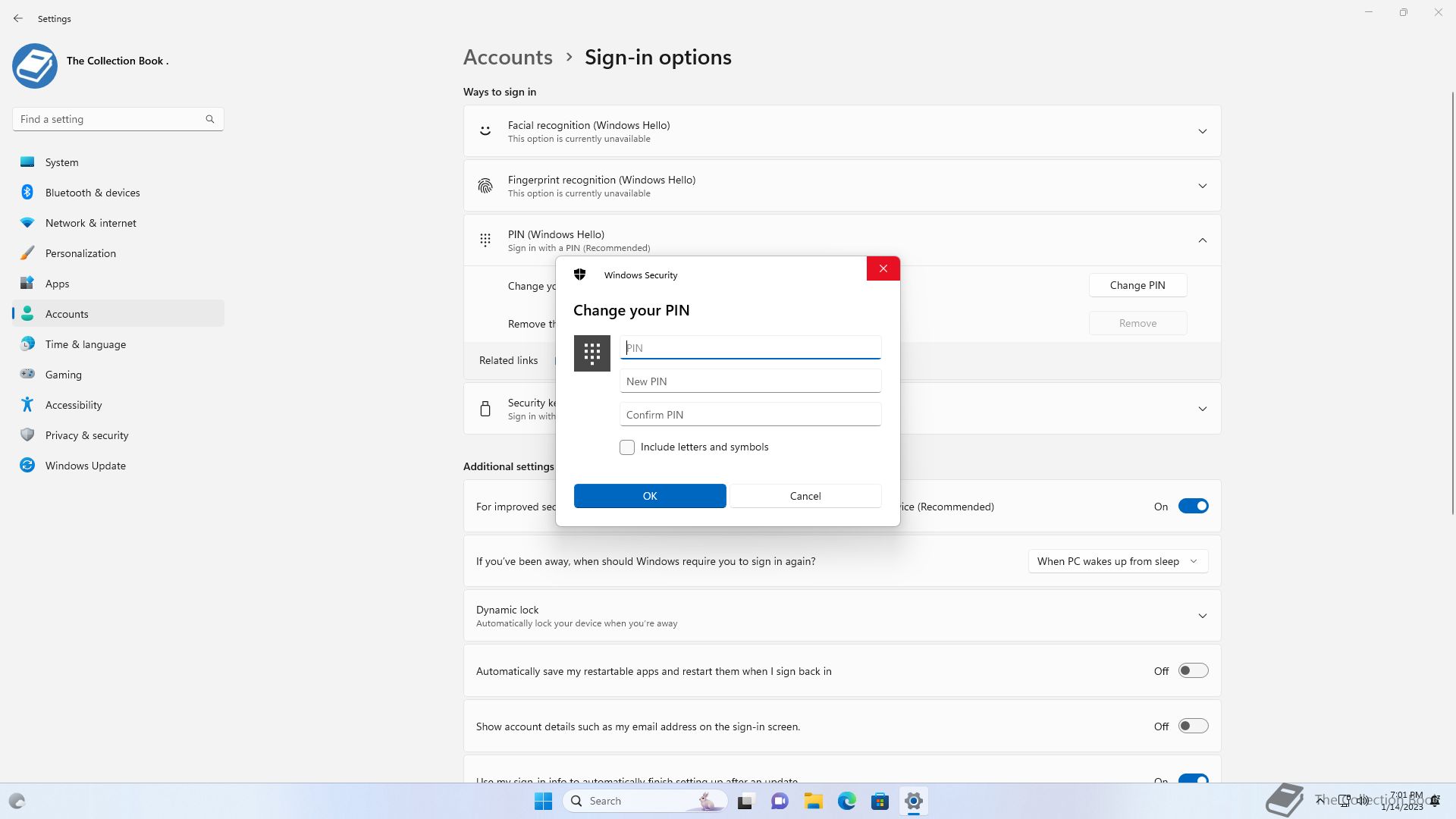Click the Fingerprint recognition icon
The width and height of the screenshot is (1456, 819).
[485, 186]
